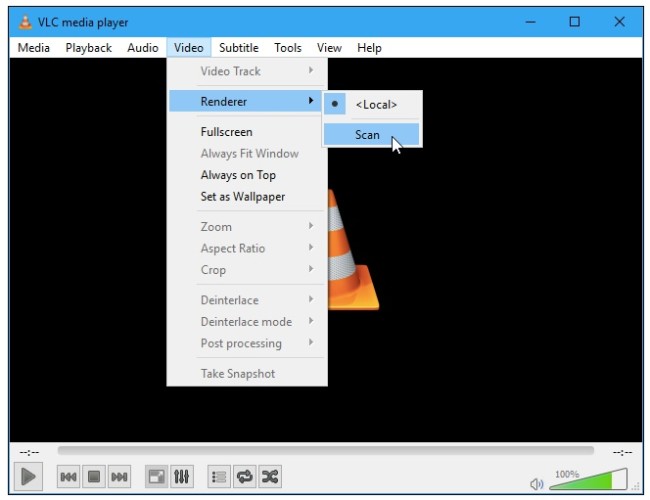The width and height of the screenshot is (650, 500).
Task: Click the elapsed time label left of seek bar
Action: [29, 452]
